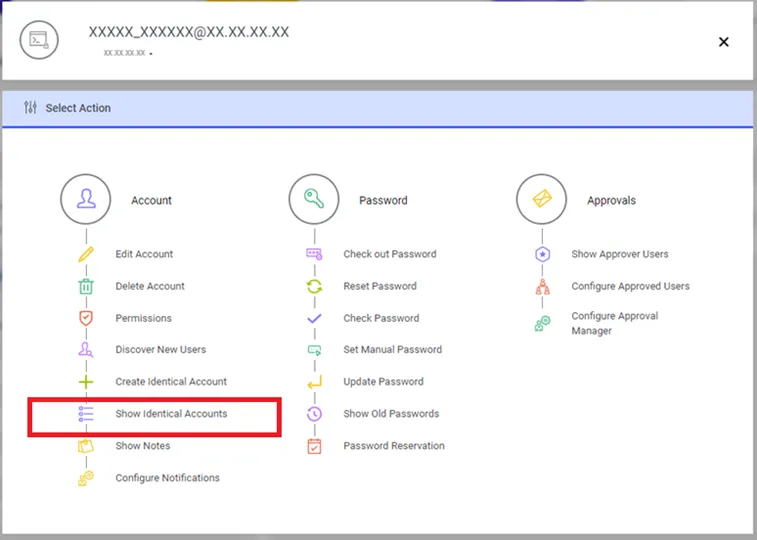The image size is (757, 540).
Task: Click the circular arrows Reset Password icon
Action: 314,286
